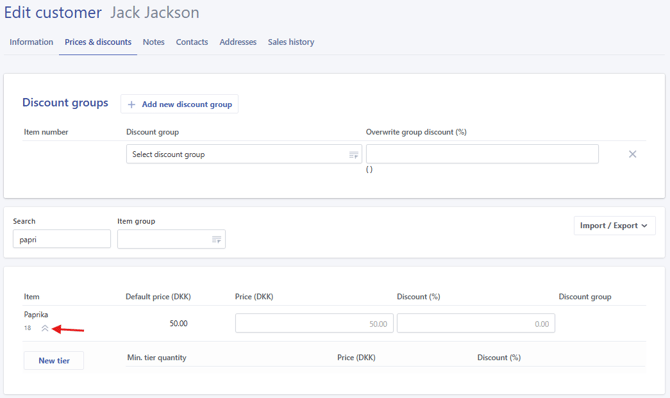Click the Paprika Price (DKK) input field
This screenshot has width=670, height=398.
[314, 323]
